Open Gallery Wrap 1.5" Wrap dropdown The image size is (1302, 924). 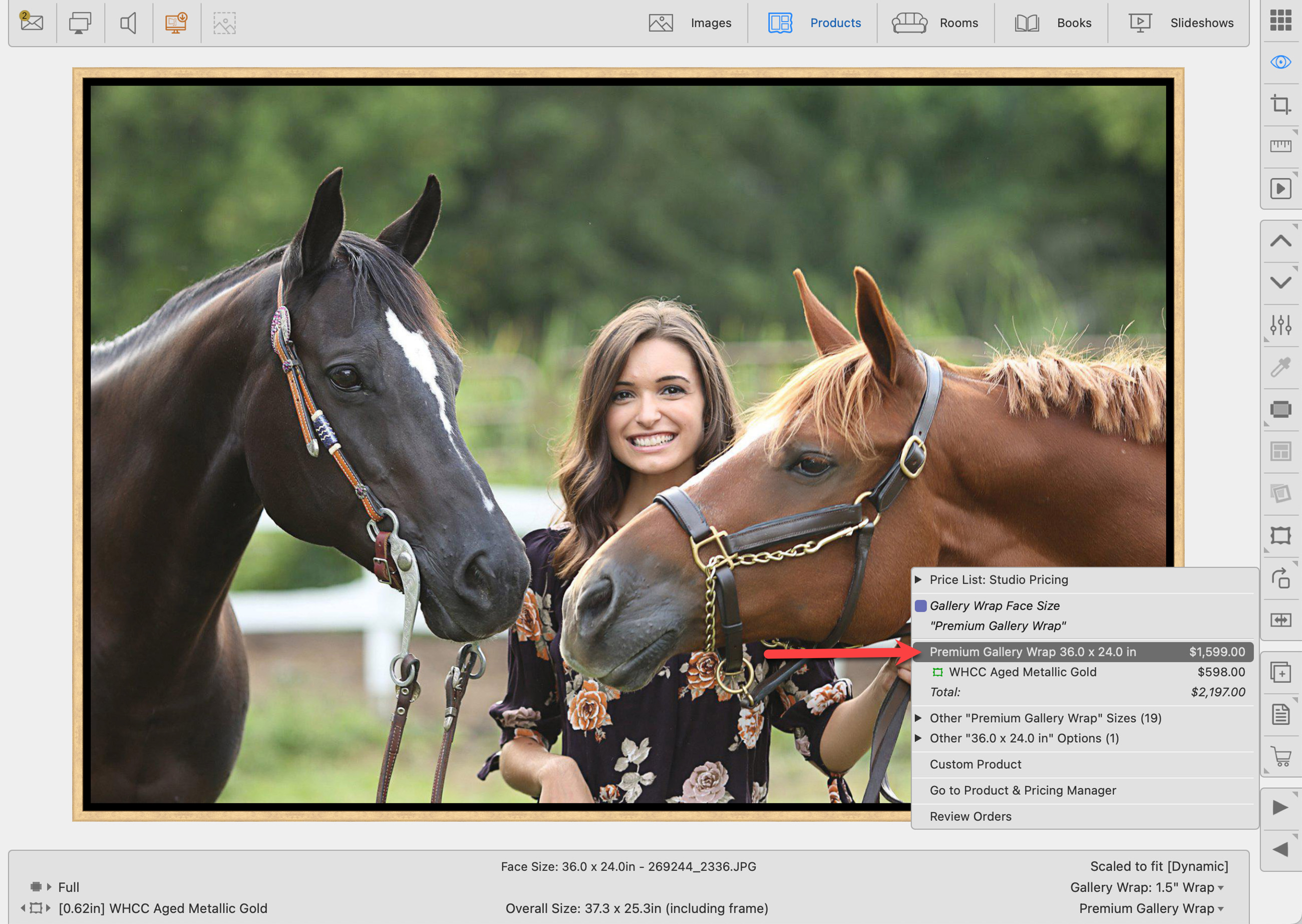tap(1147, 887)
